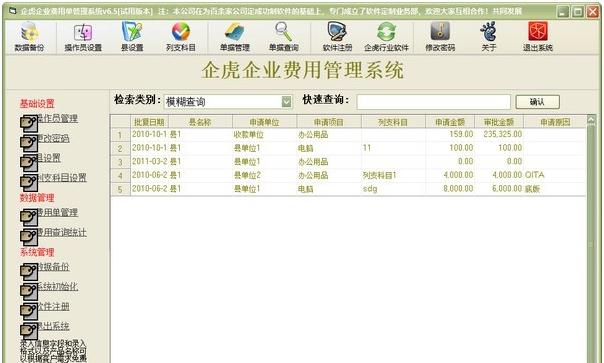Click the tag icon beside 更改密码
The image size is (604, 363).
tap(29, 143)
